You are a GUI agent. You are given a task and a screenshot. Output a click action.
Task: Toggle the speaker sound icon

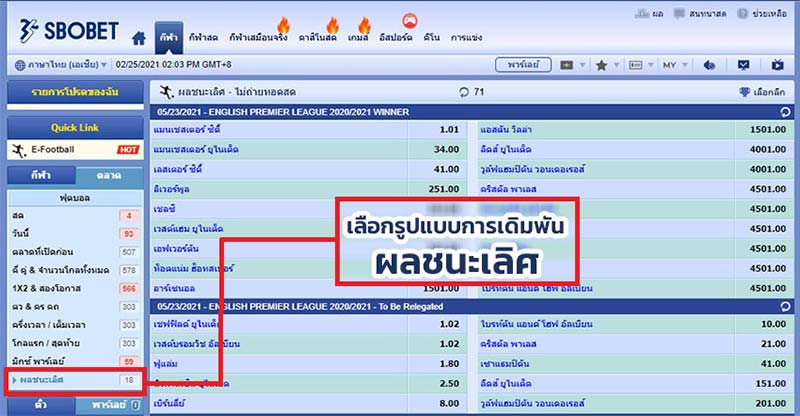coord(709,65)
